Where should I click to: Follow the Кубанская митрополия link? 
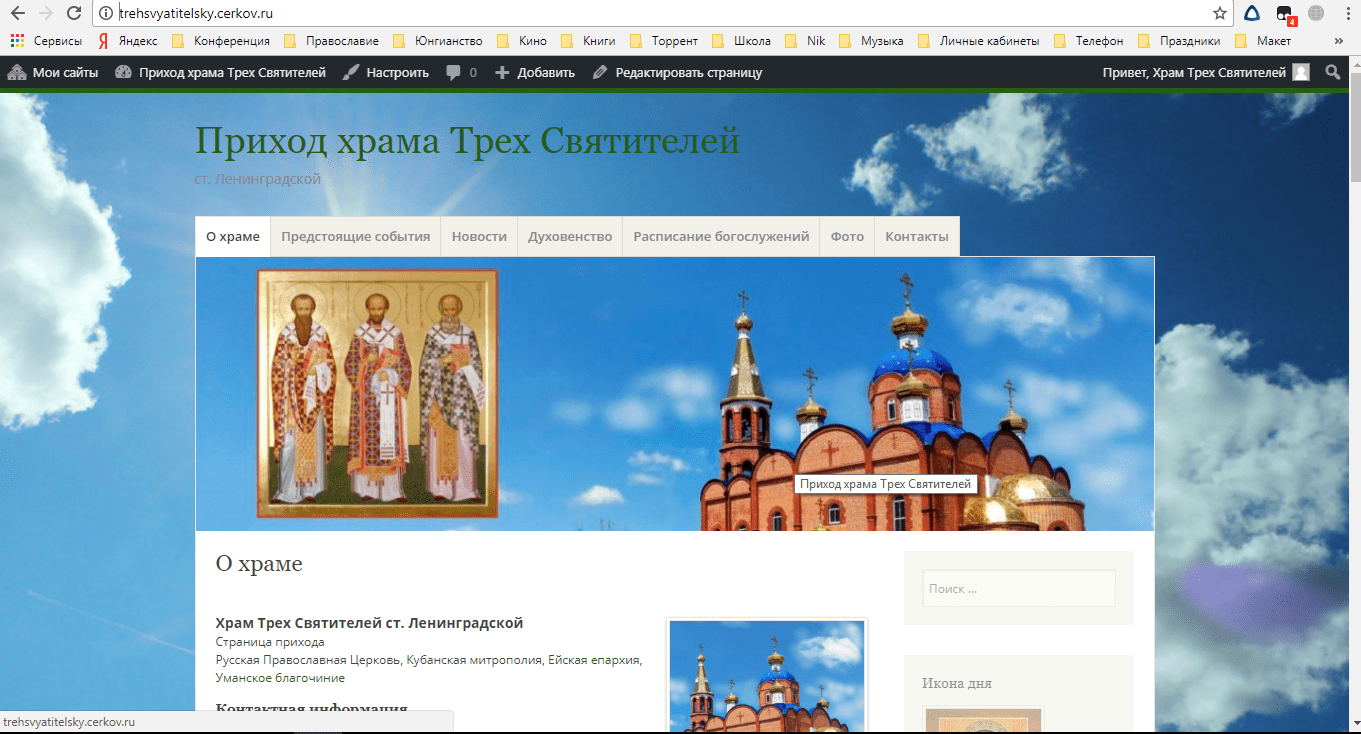point(474,660)
